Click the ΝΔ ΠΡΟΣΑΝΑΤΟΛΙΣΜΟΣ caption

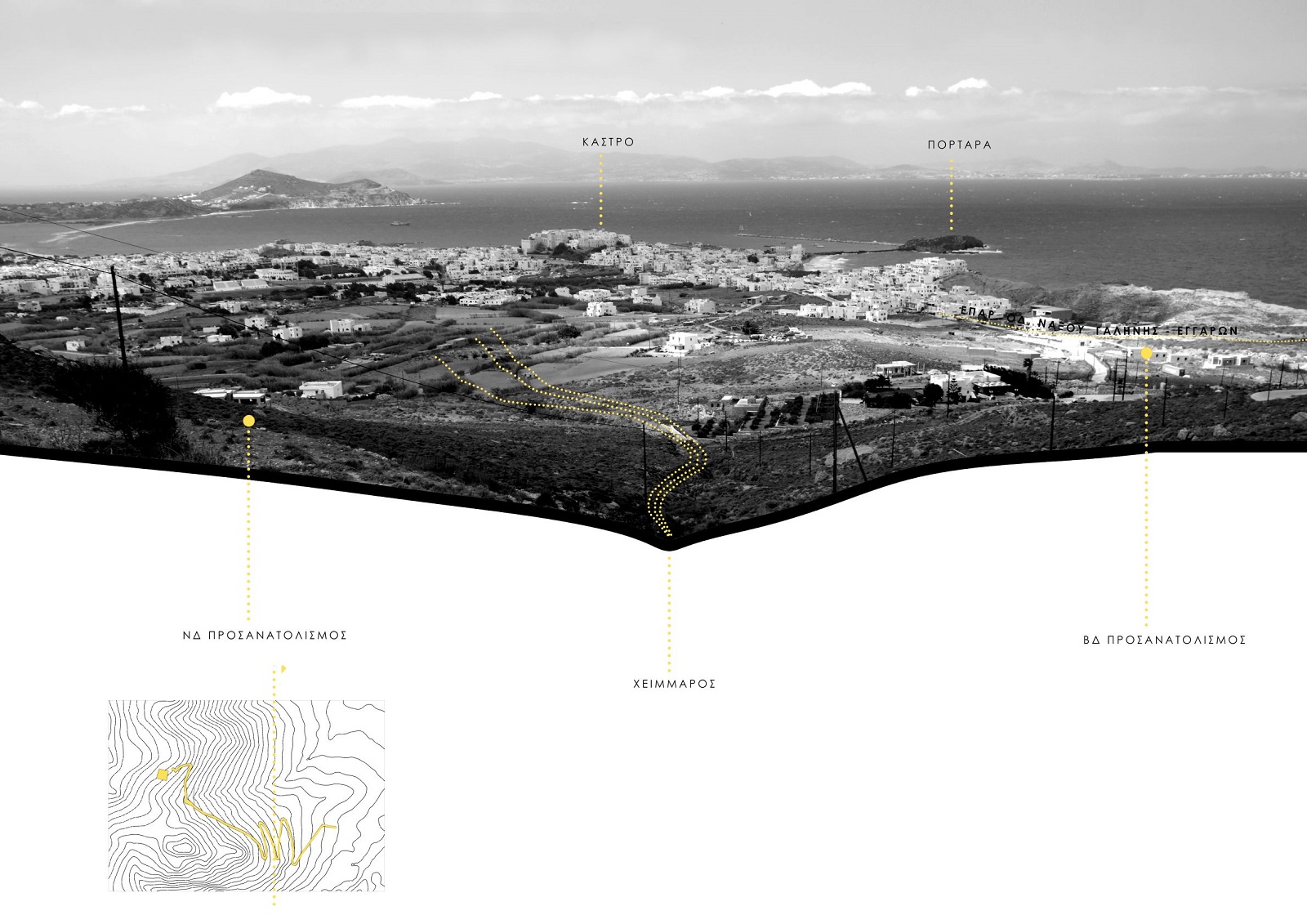[265, 636]
